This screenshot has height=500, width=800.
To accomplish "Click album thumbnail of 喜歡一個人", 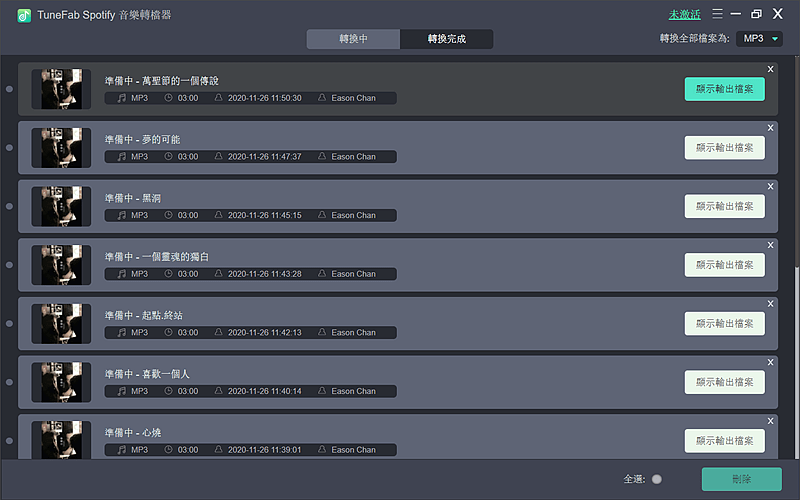I will (x=61, y=383).
